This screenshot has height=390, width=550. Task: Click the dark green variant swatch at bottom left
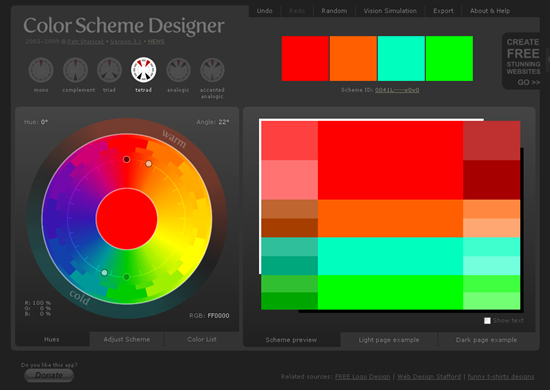coord(290,301)
